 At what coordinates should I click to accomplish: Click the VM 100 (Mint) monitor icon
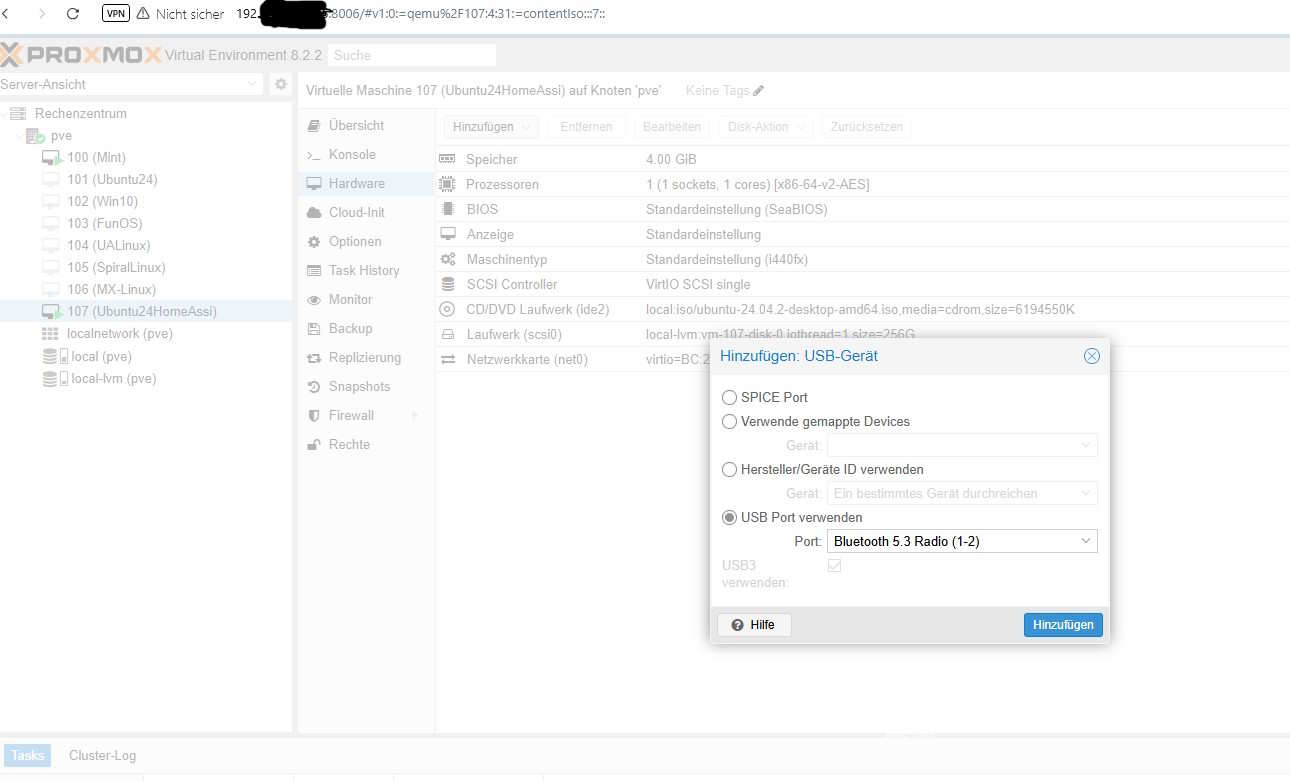pos(51,158)
